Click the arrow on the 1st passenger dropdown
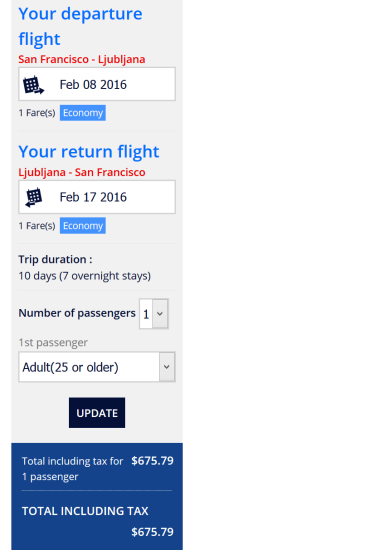The height and width of the screenshot is (550, 375). [167, 367]
